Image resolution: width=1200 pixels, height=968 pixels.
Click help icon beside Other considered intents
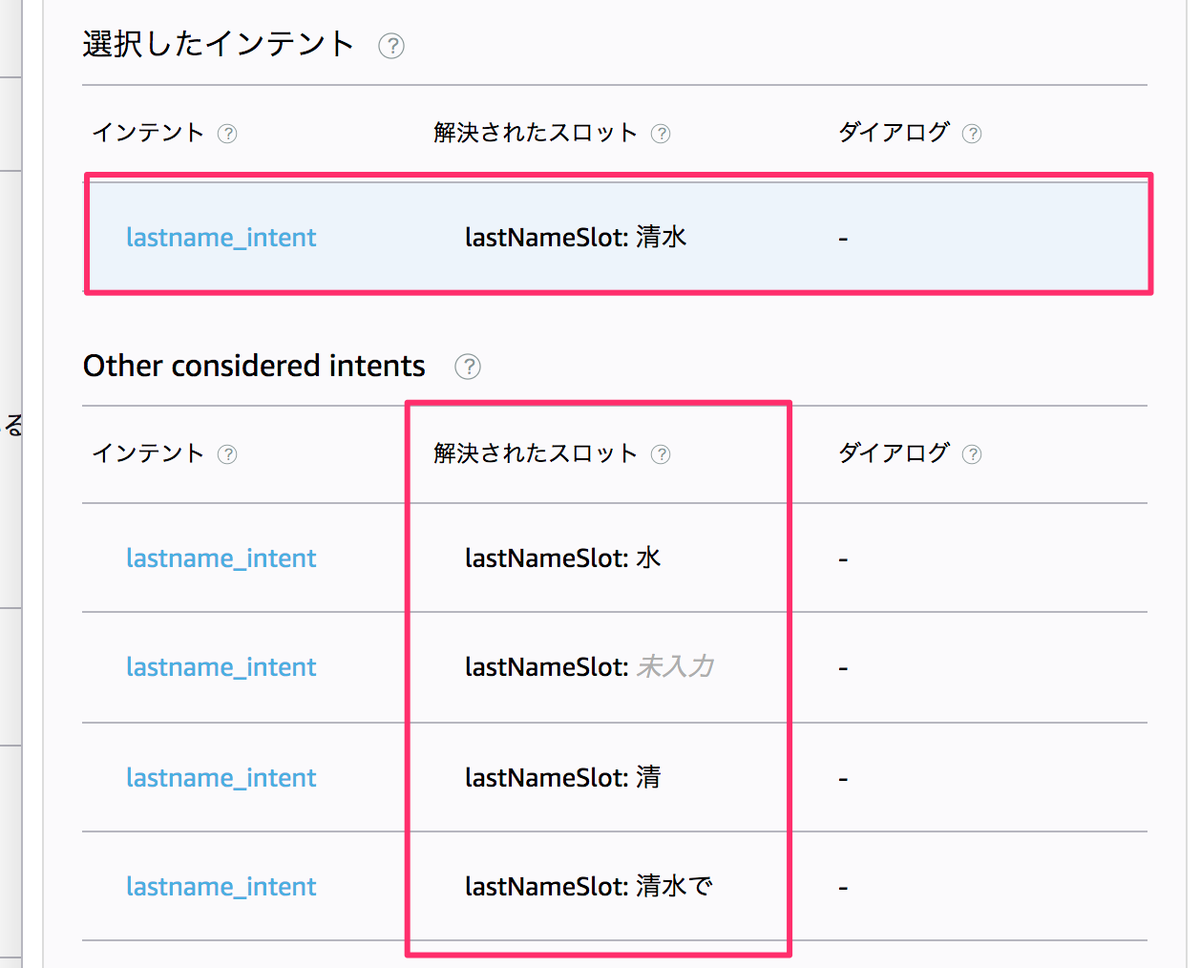coord(467,367)
